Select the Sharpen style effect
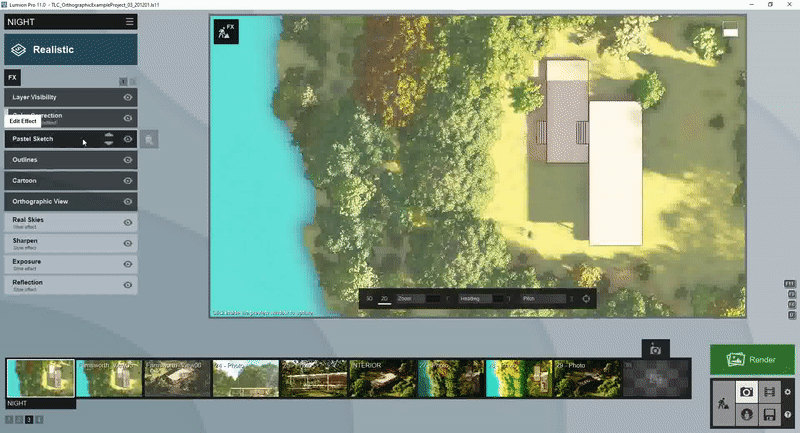800x433 pixels. [x=71, y=244]
